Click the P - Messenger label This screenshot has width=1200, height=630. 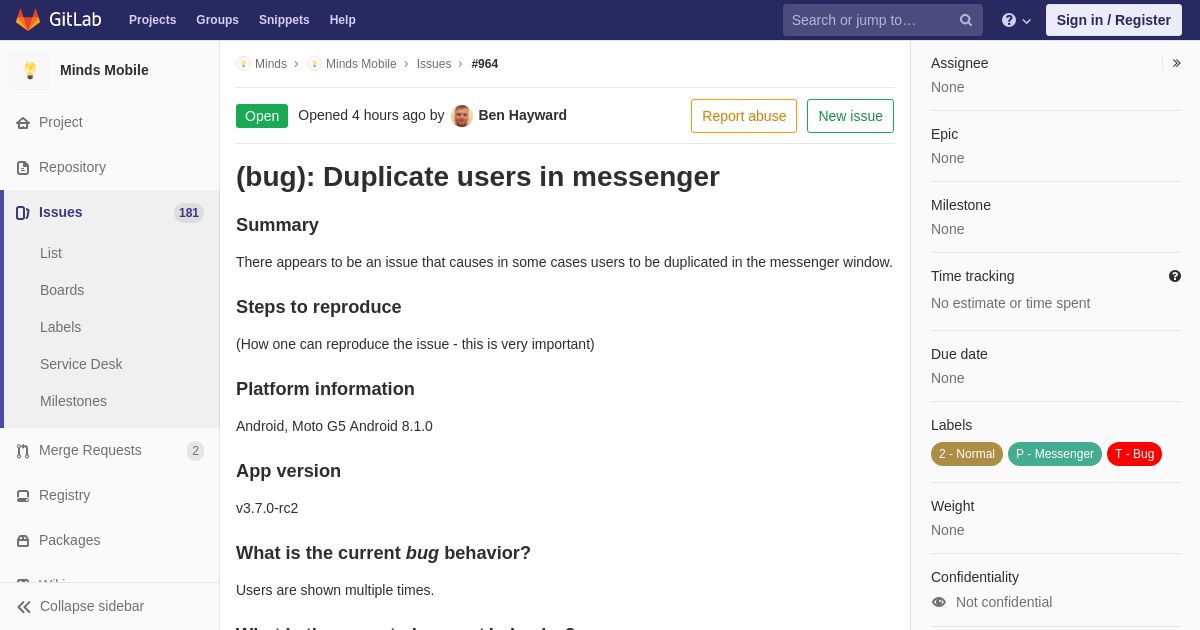(1055, 454)
